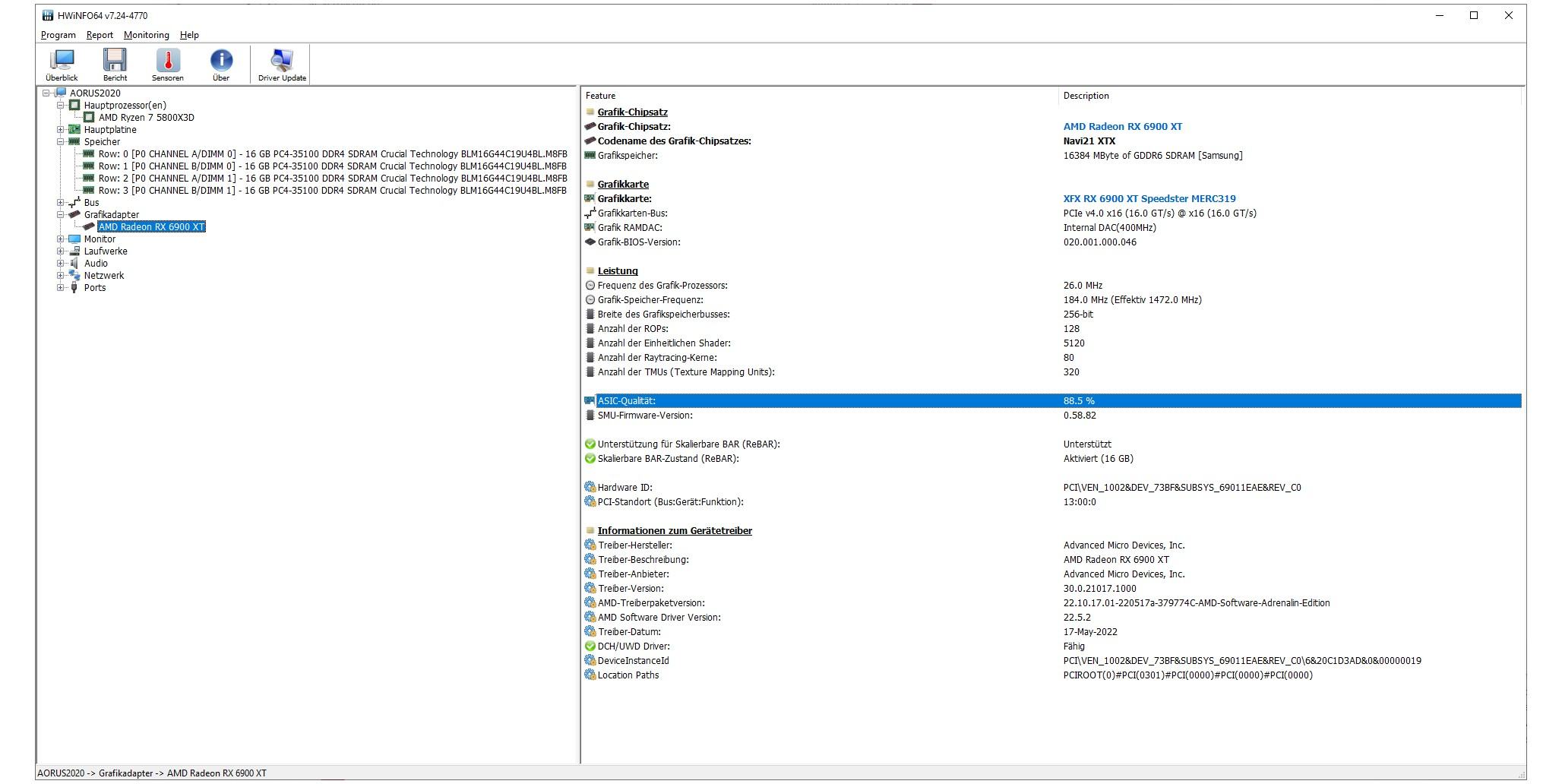Screen dimensions: 1562x784
Task: Click the Leistung section heading
Action: click(x=618, y=271)
